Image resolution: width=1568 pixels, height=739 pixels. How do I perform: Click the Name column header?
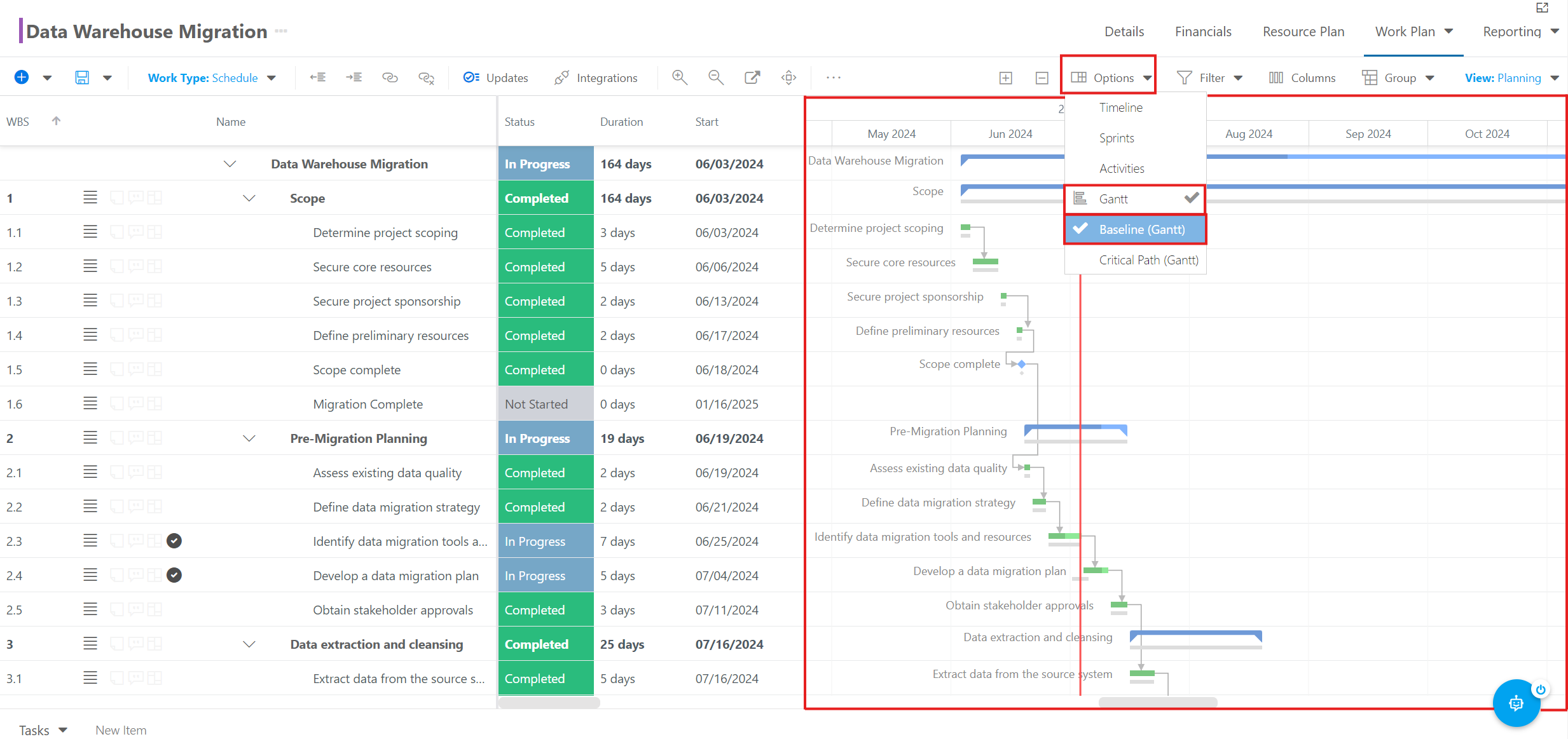(x=231, y=121)
